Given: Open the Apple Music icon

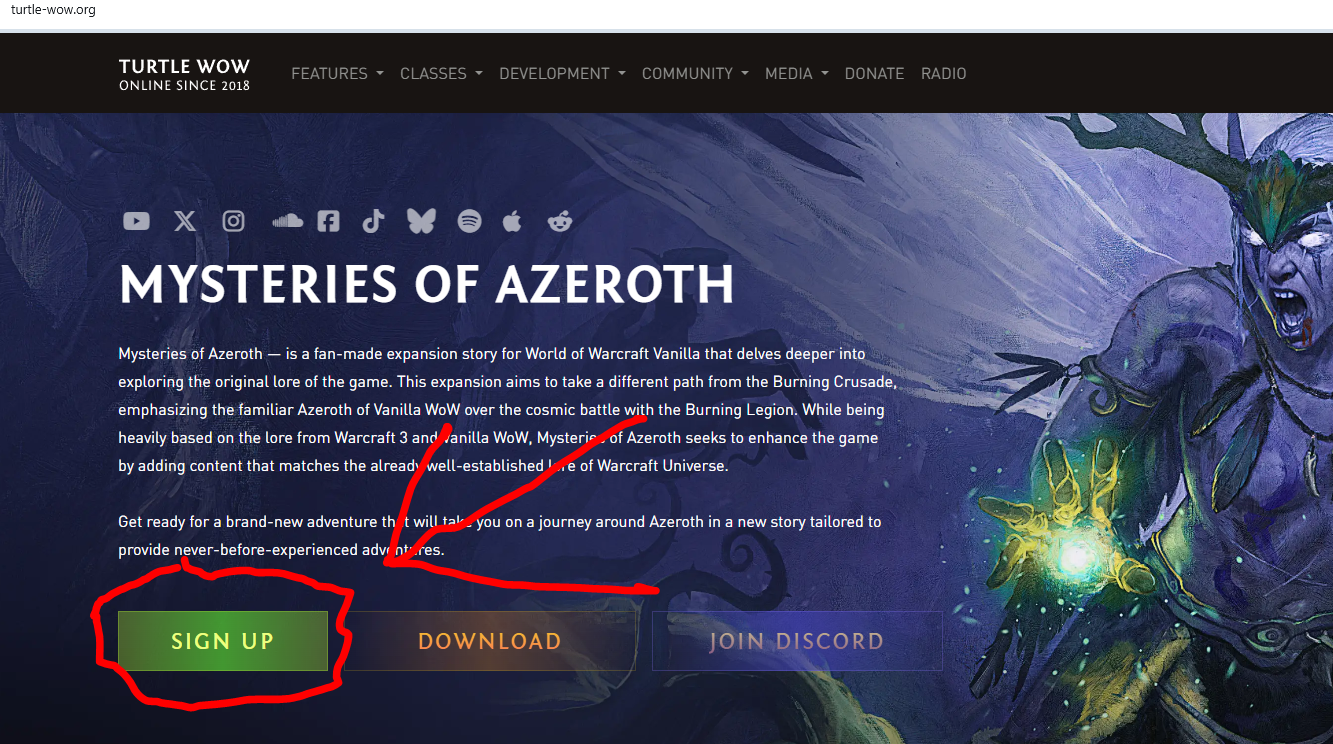Looking at the screenshot, I should (x=512, y=221).
